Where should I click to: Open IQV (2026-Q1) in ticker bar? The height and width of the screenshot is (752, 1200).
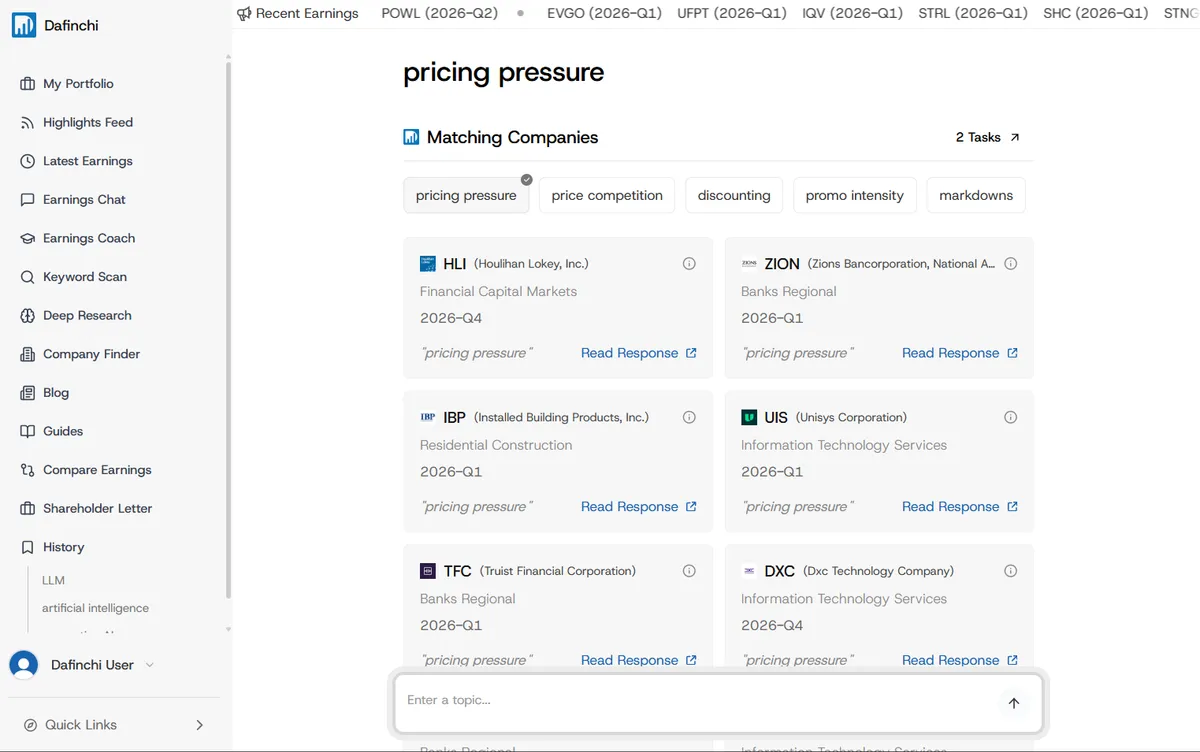coord(852,13)
